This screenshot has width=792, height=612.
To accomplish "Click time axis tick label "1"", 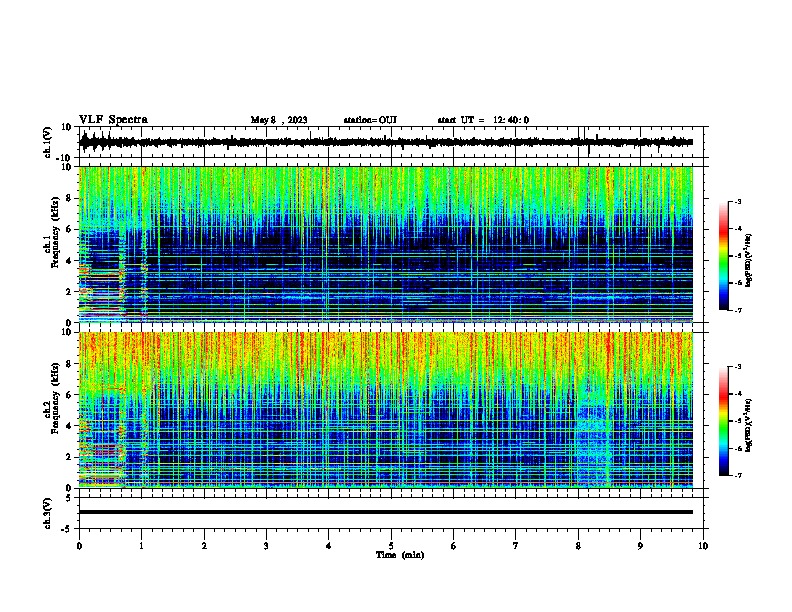I will [x=141, y=546].
